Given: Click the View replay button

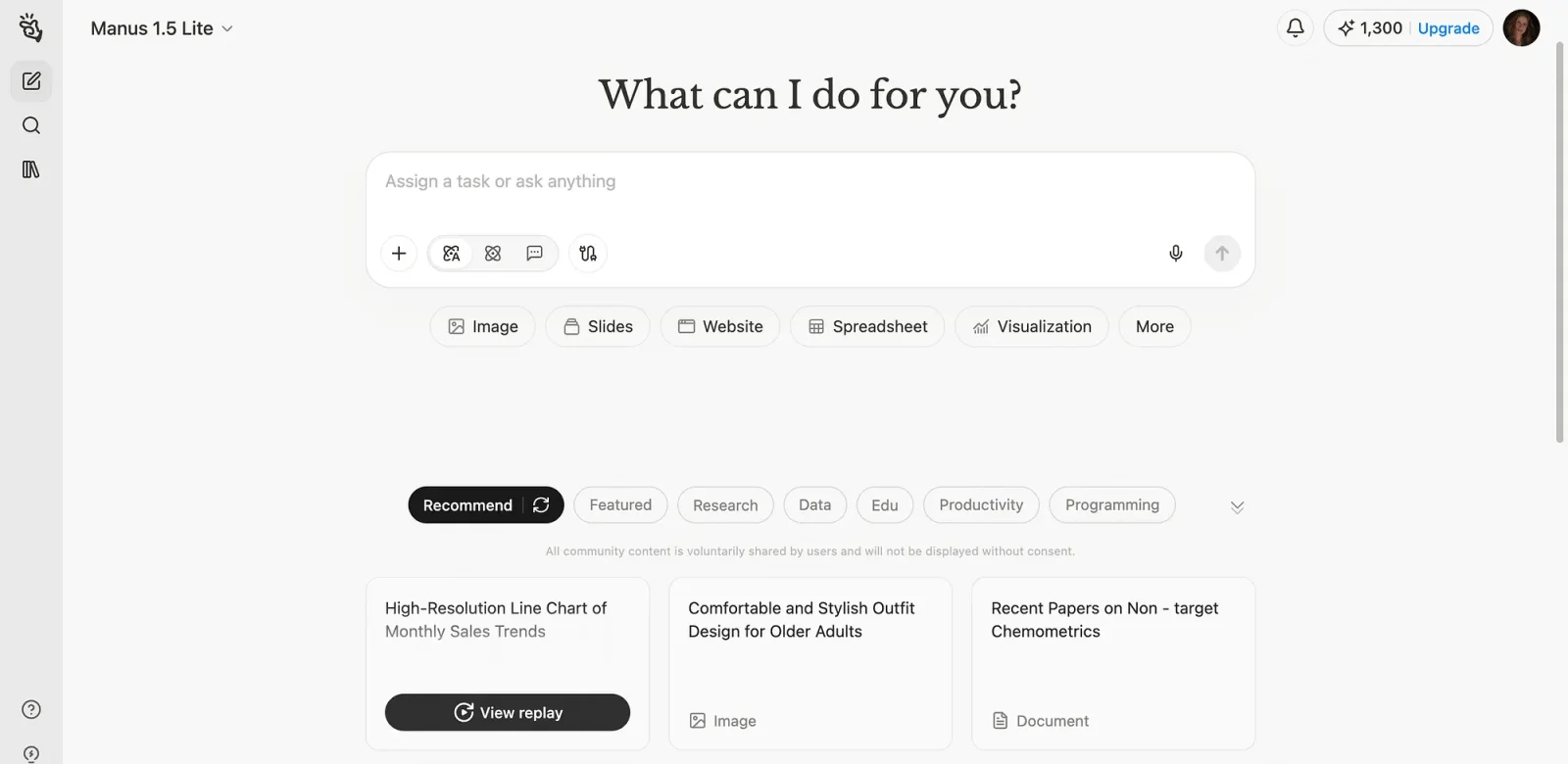Looking at the screenshot, I should (x=508, y=713).
